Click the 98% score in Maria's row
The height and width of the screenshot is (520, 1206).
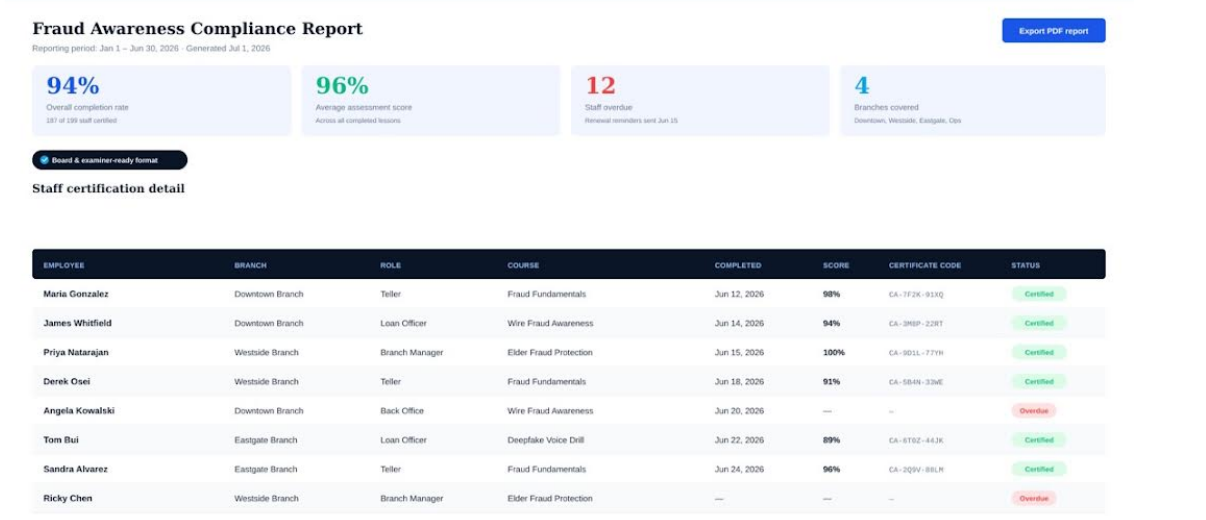click(832, 294)
